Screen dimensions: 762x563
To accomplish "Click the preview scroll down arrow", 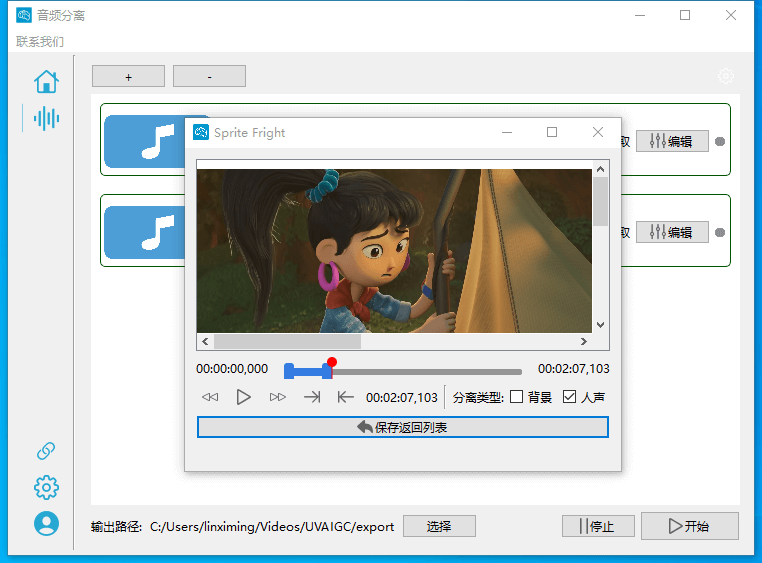I will (x=601, y=324).
